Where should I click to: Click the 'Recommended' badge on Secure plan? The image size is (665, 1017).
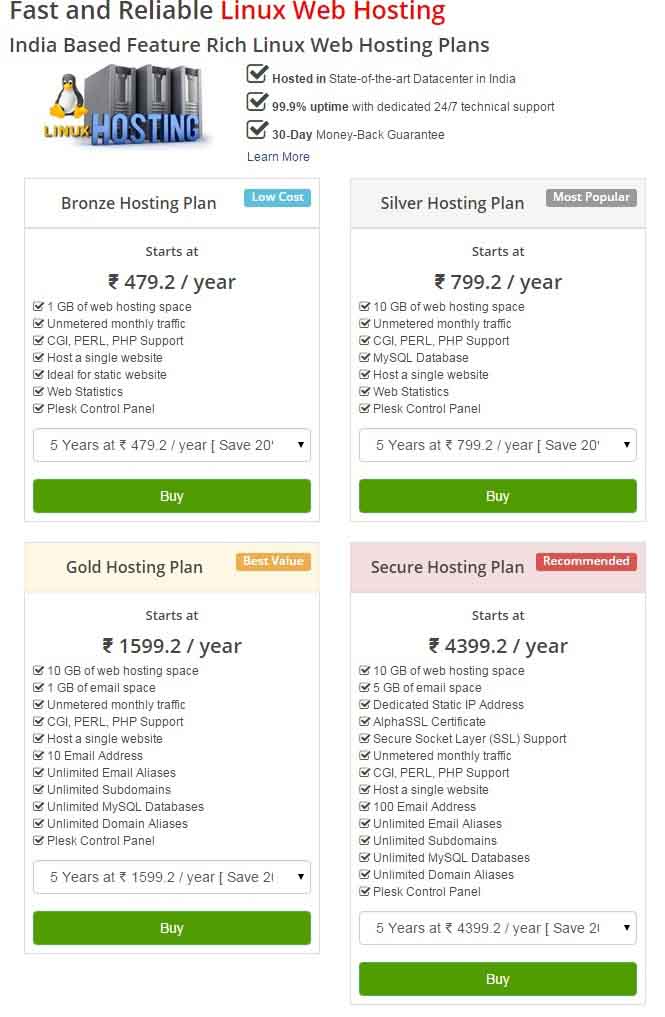click(x=585, y=561)
